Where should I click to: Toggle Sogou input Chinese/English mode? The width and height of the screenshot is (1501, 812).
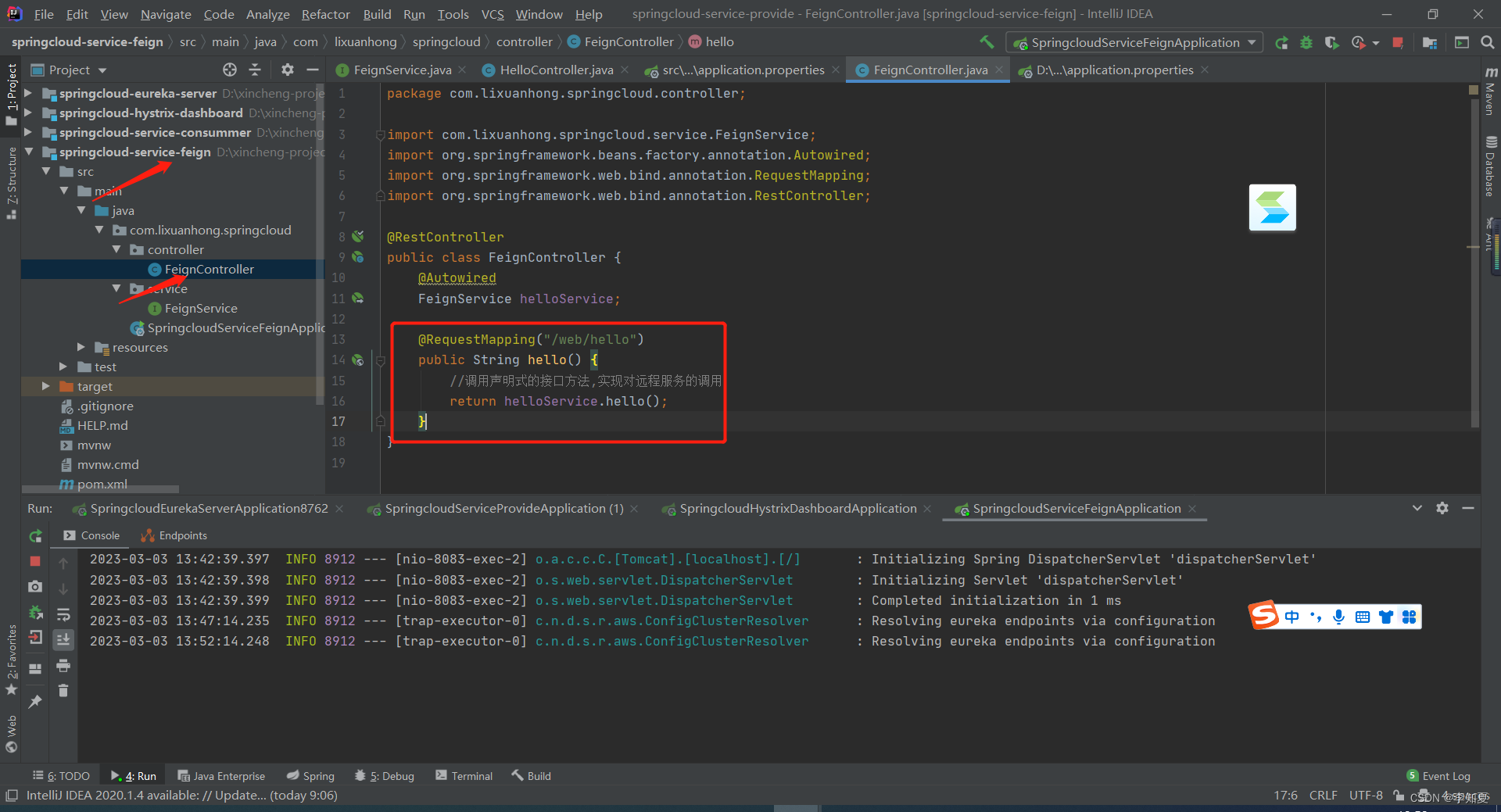tap(1291, 617)
